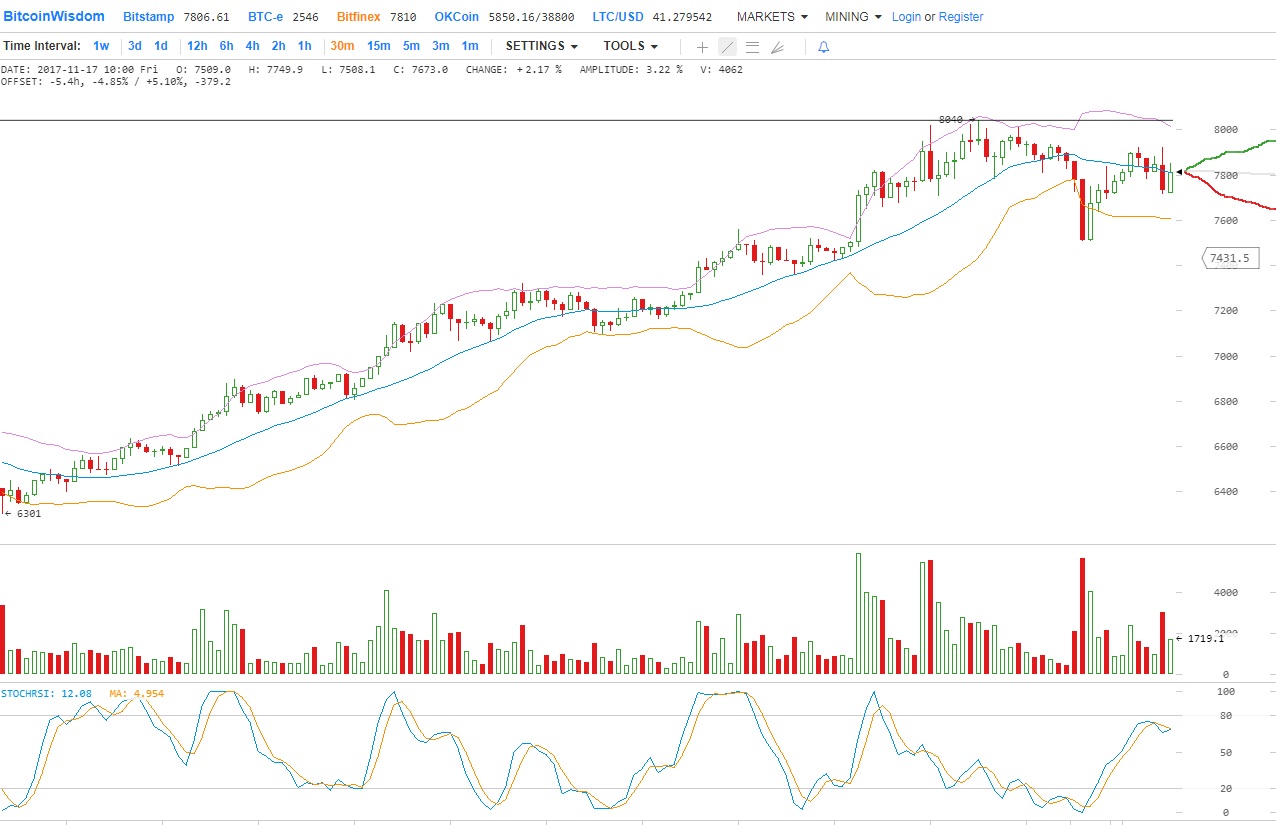Select the 30m time interval
This screenshot has height=825, width=1276.
pyautogui.click(x=342, y=46)
